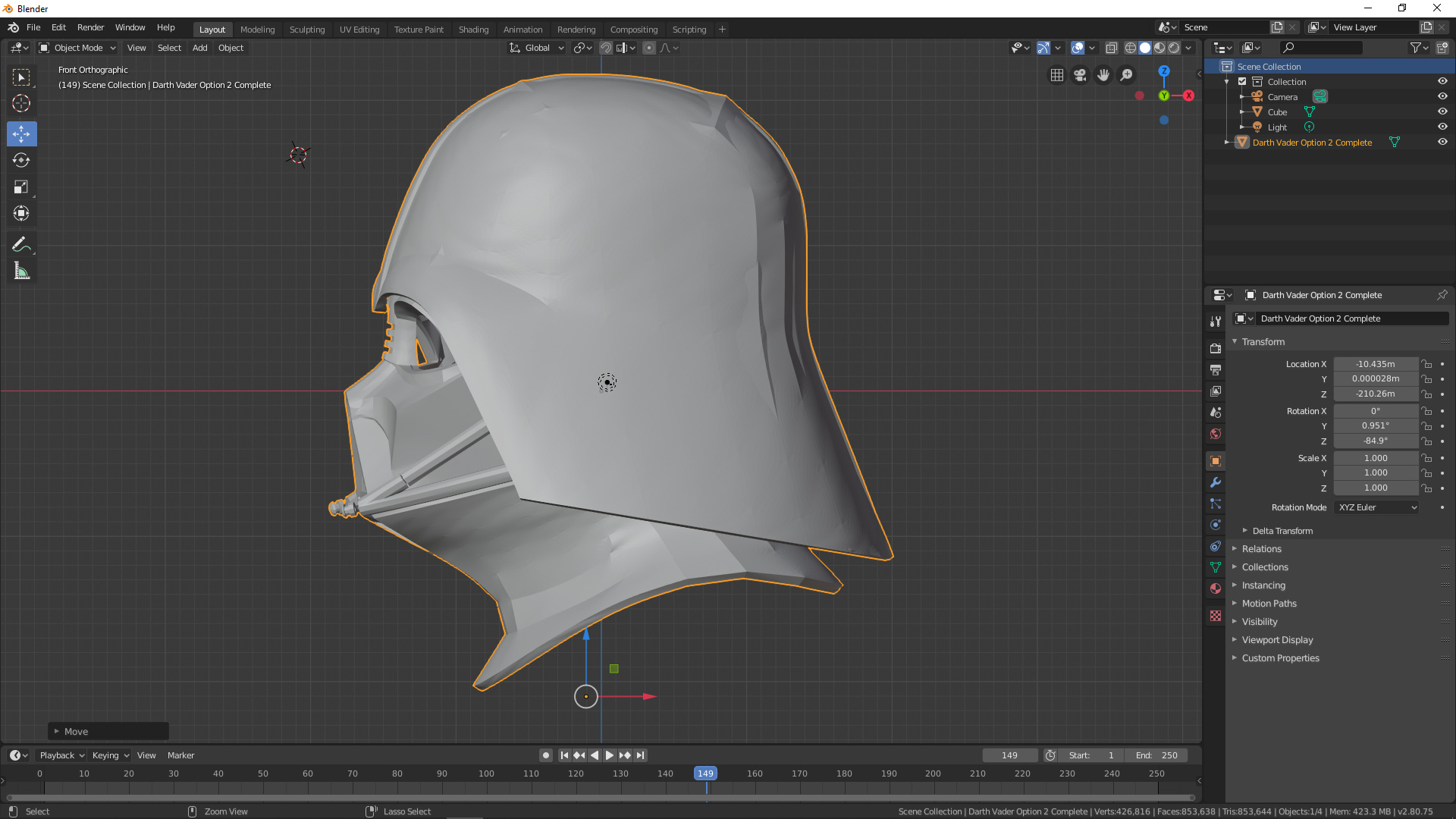Screen dimensions: 1456x819
Task: Expand the Viewport Display panel
Action: (x=1277, y=640)
